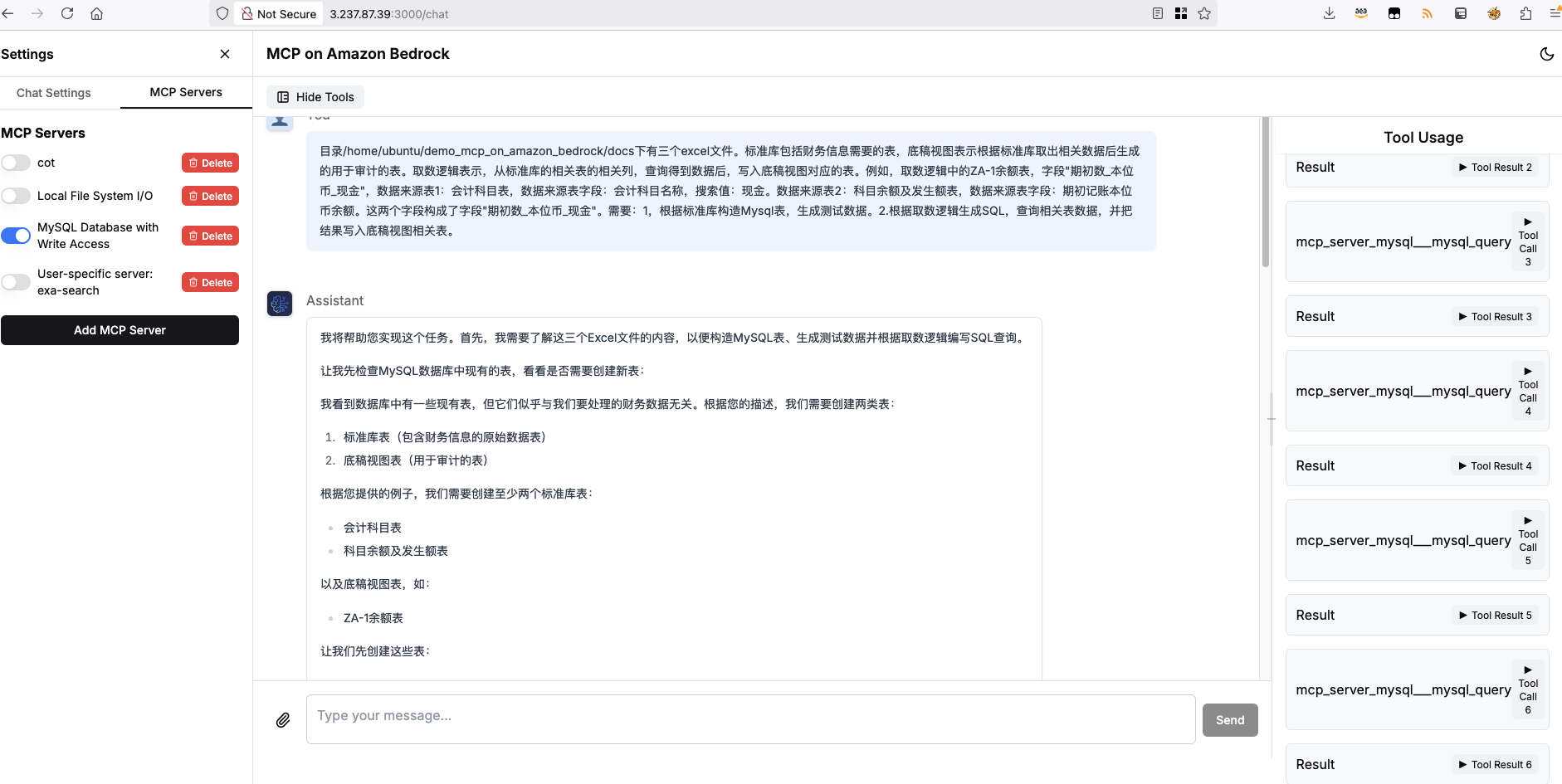Select the MCP Servers tab

tap(186, 92)
